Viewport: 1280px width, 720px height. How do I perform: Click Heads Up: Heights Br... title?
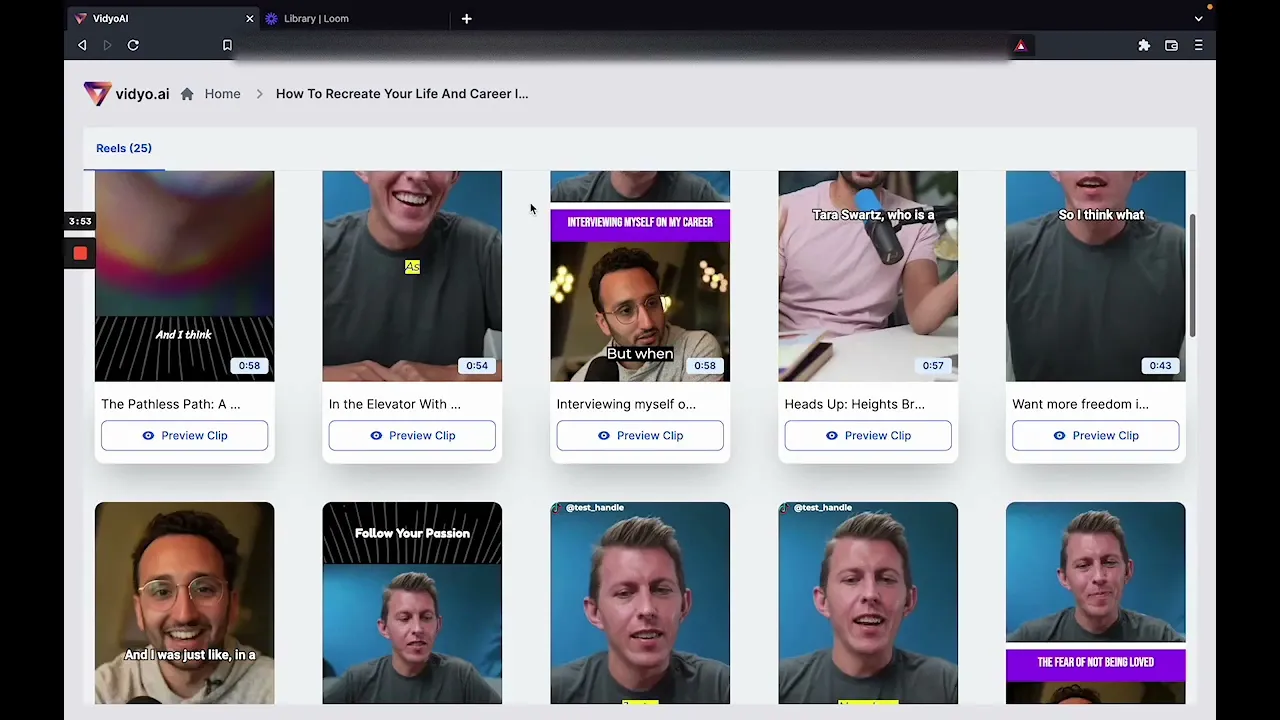855,404
